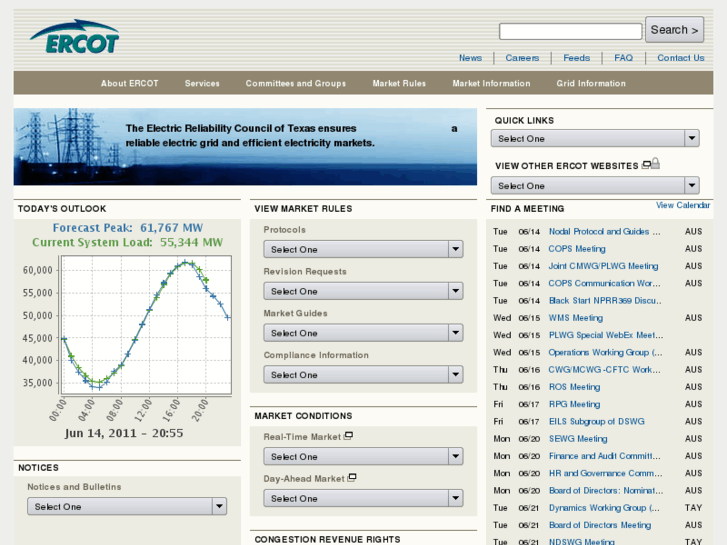Open the News link
The width and height of the screenshot is (727, 545).
click(x=470, y=58)
